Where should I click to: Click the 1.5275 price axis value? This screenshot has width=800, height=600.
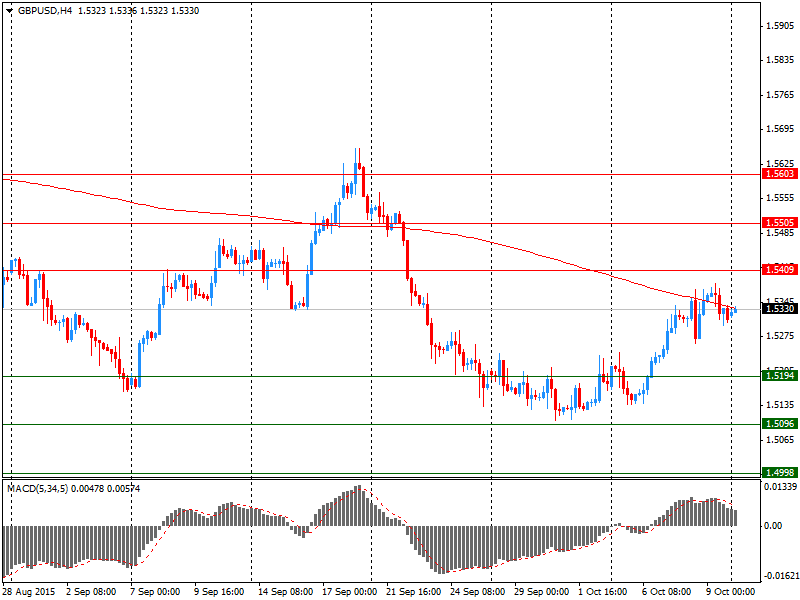click(781, 336)
